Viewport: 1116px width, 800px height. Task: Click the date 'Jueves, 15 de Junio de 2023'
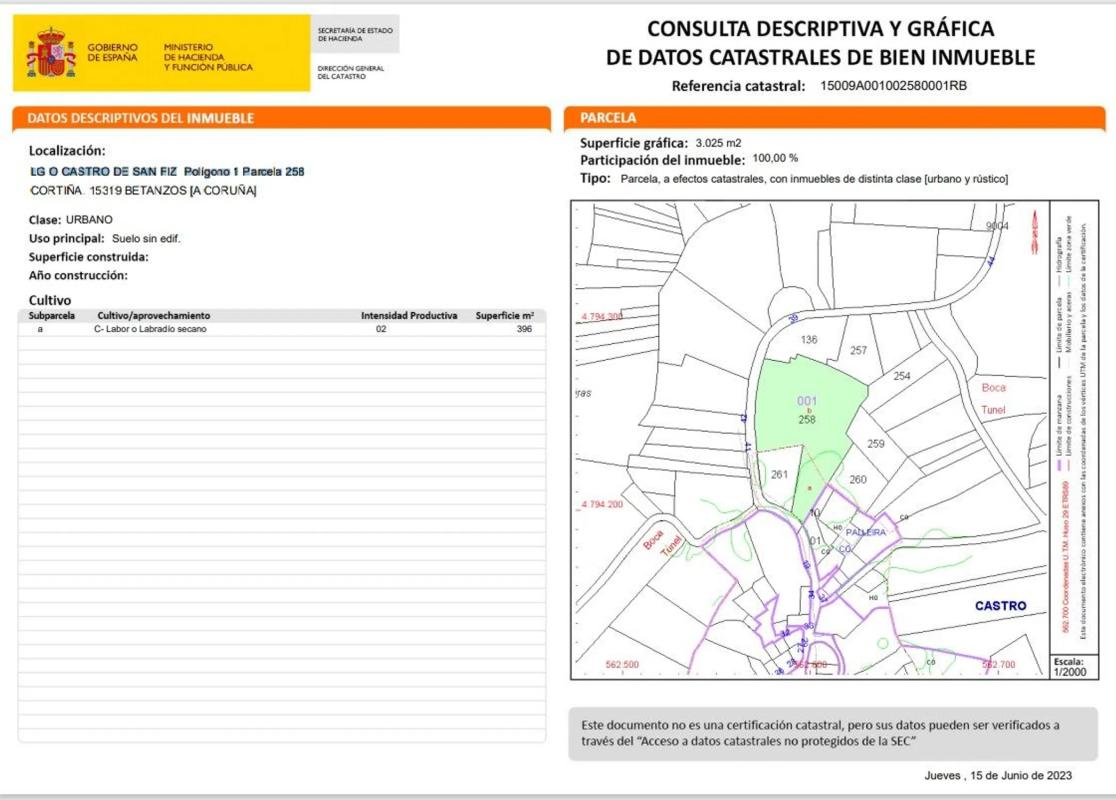tap(998, 776)
